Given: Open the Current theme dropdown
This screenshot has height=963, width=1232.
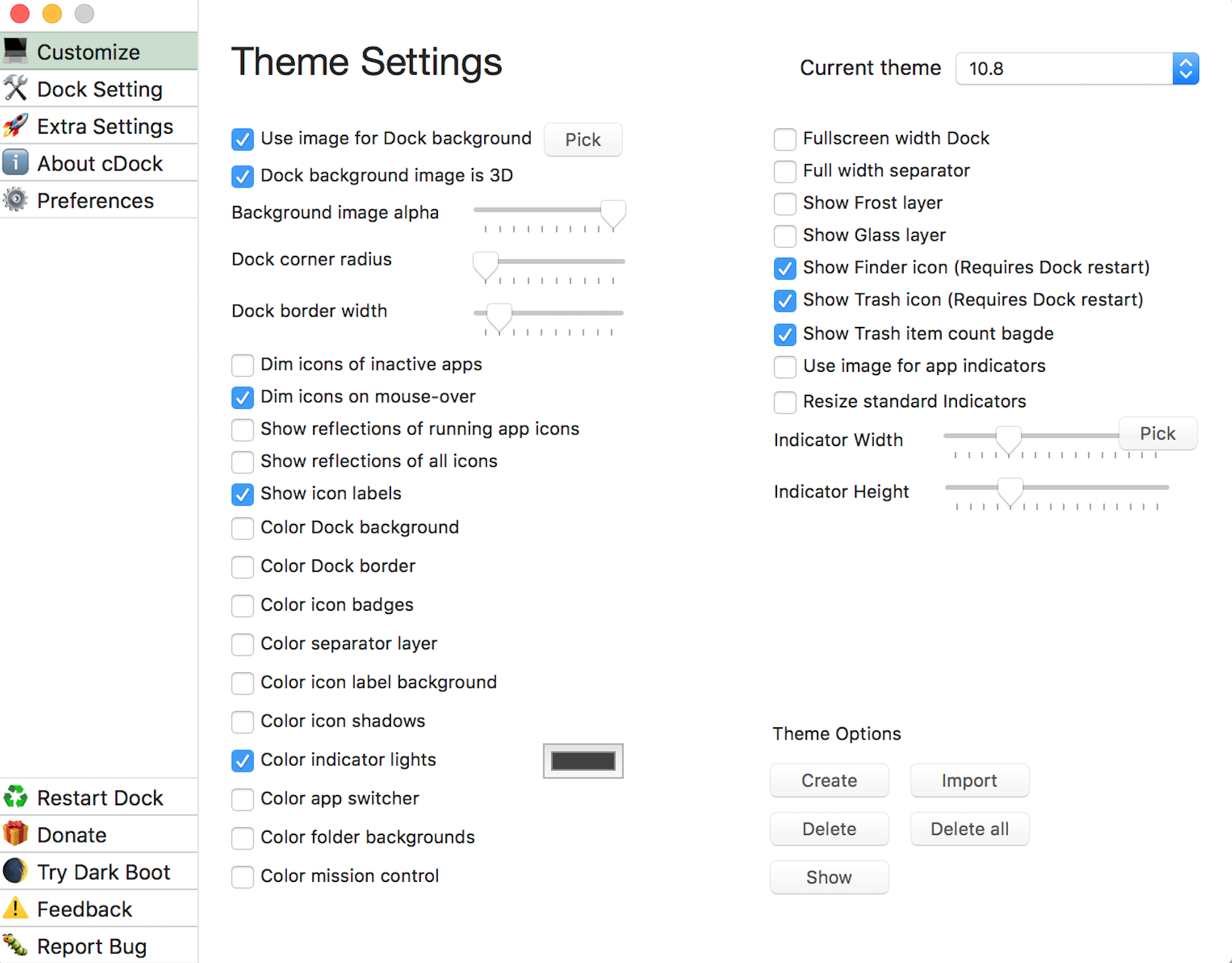Looking at the screenshot, I should [x=1077, y=68].
